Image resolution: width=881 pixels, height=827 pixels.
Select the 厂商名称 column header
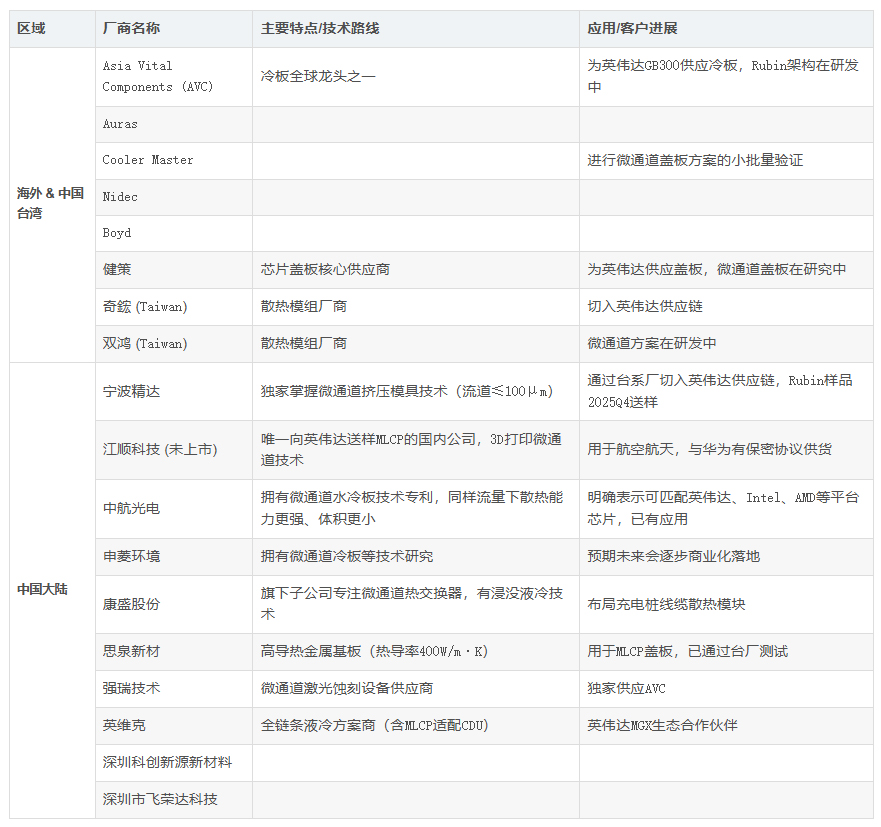[x=132, y=29]
